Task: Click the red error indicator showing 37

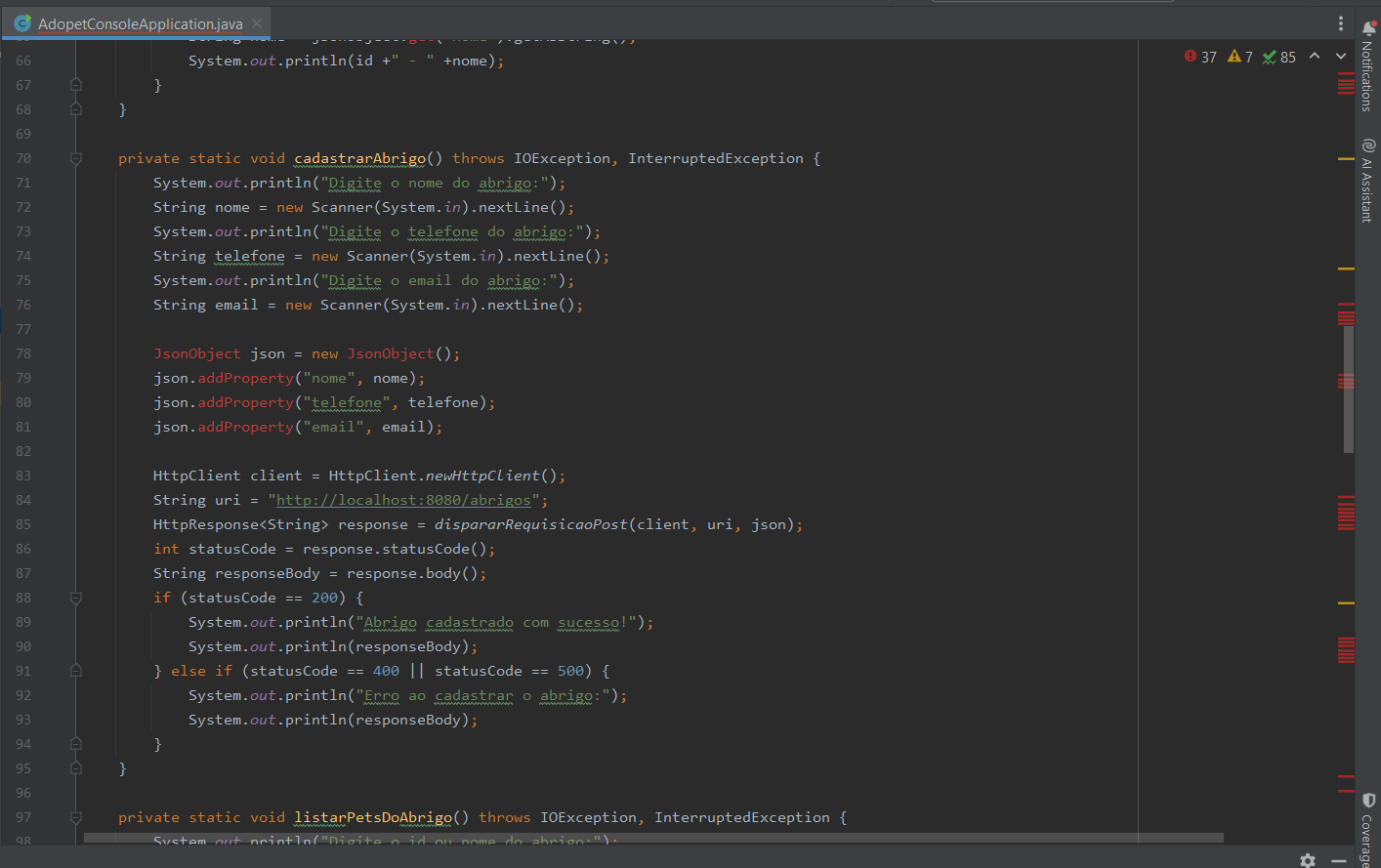Action: (1200, 57)
